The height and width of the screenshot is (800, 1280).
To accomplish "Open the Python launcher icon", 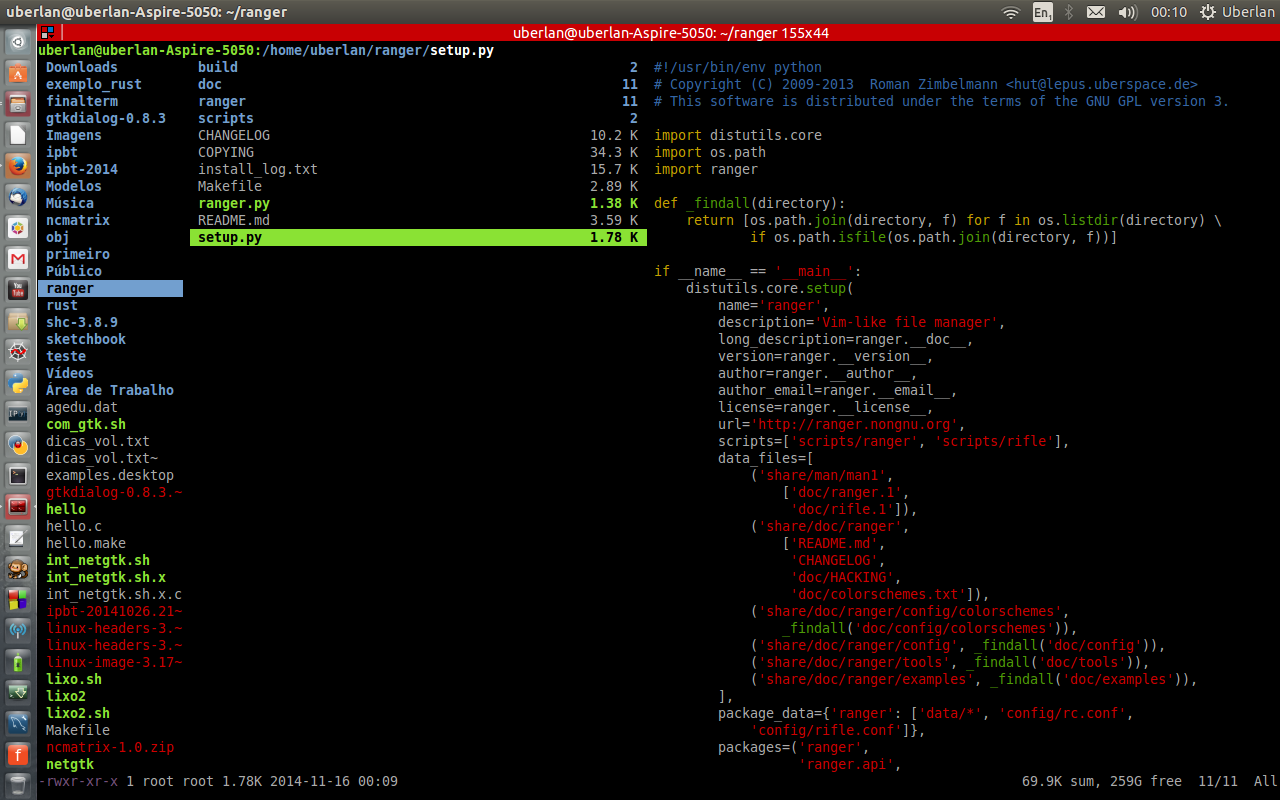I will point(18,383).
